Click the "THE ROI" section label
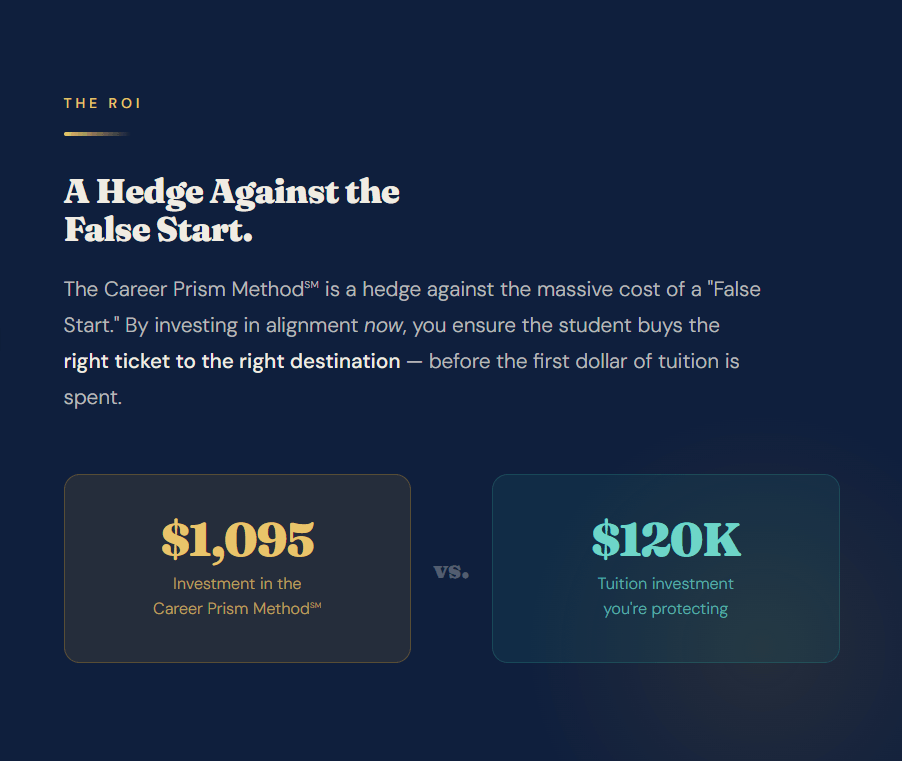This screenshot has height=761, width=902. (x=96, y=103)
